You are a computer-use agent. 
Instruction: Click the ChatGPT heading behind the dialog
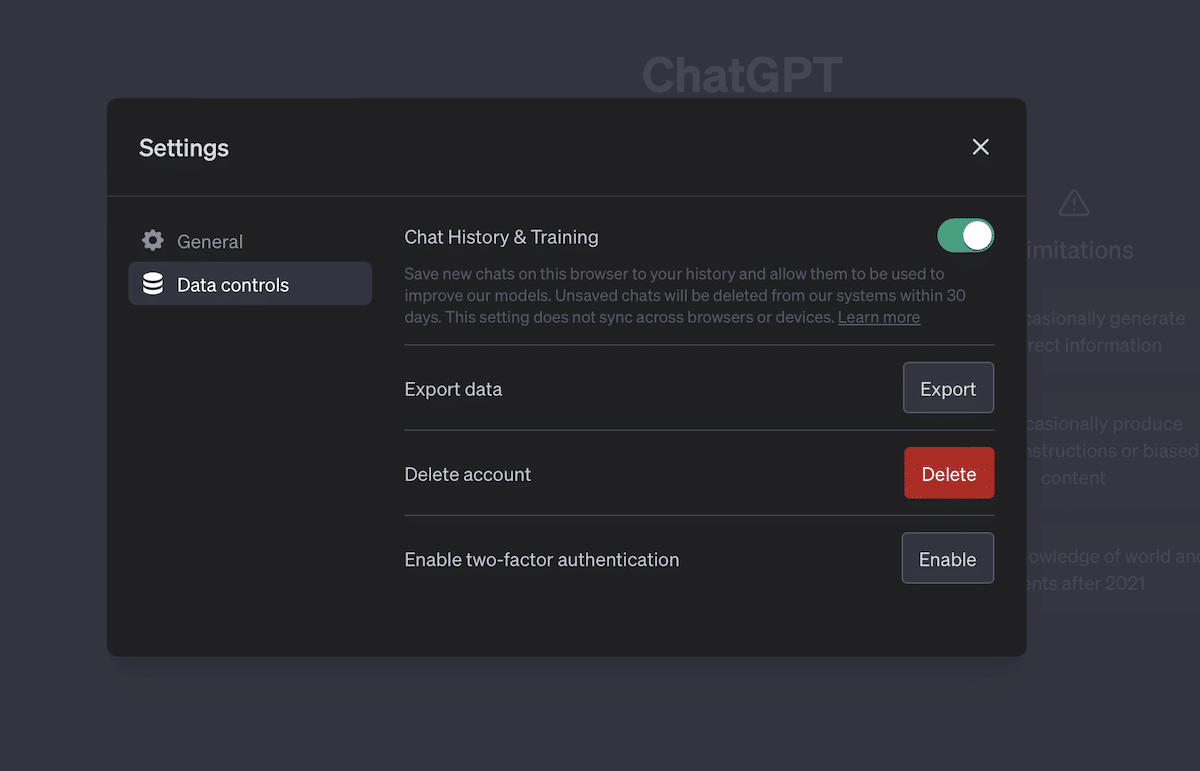pos(742,75)
